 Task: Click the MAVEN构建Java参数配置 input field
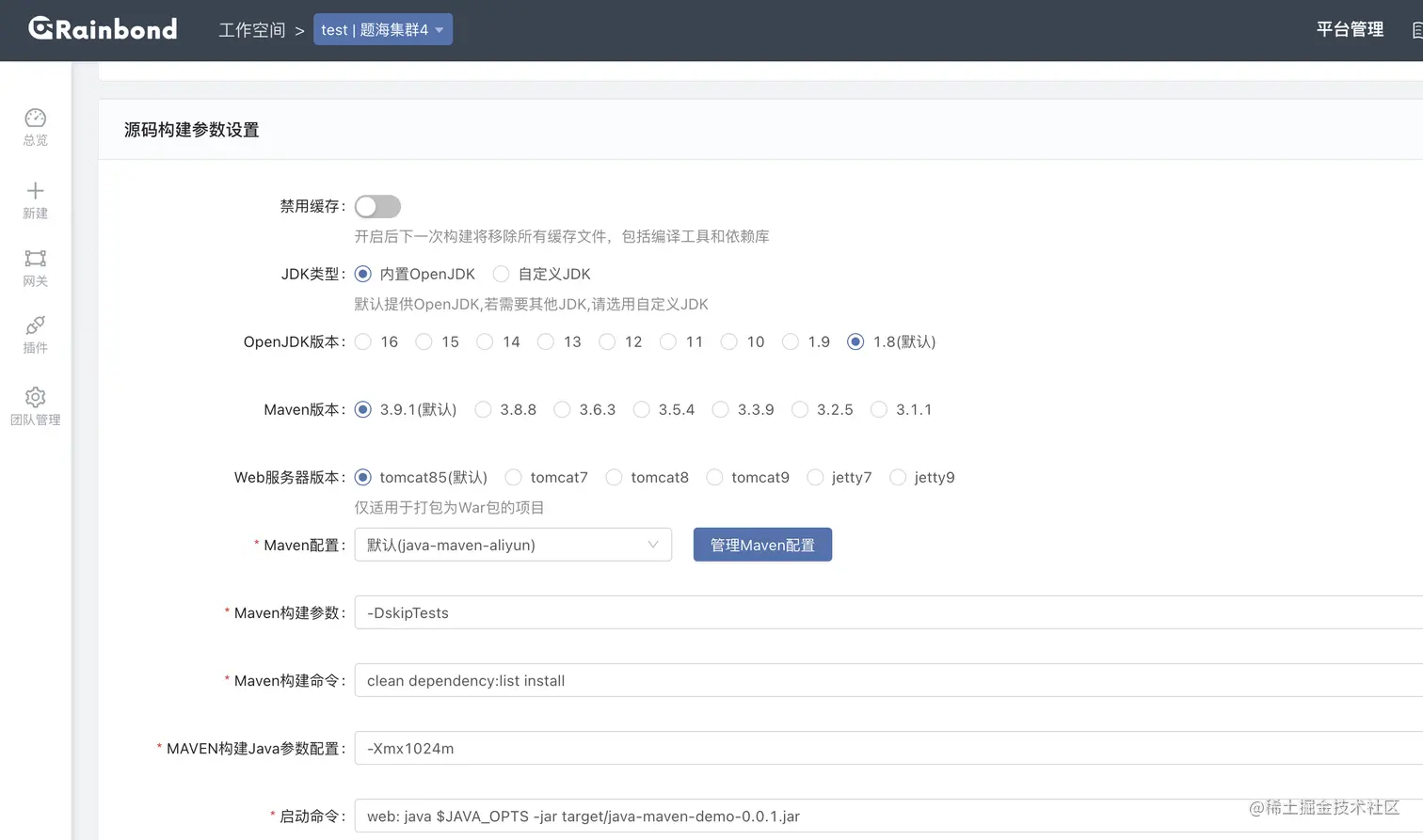tap(888, 748)
